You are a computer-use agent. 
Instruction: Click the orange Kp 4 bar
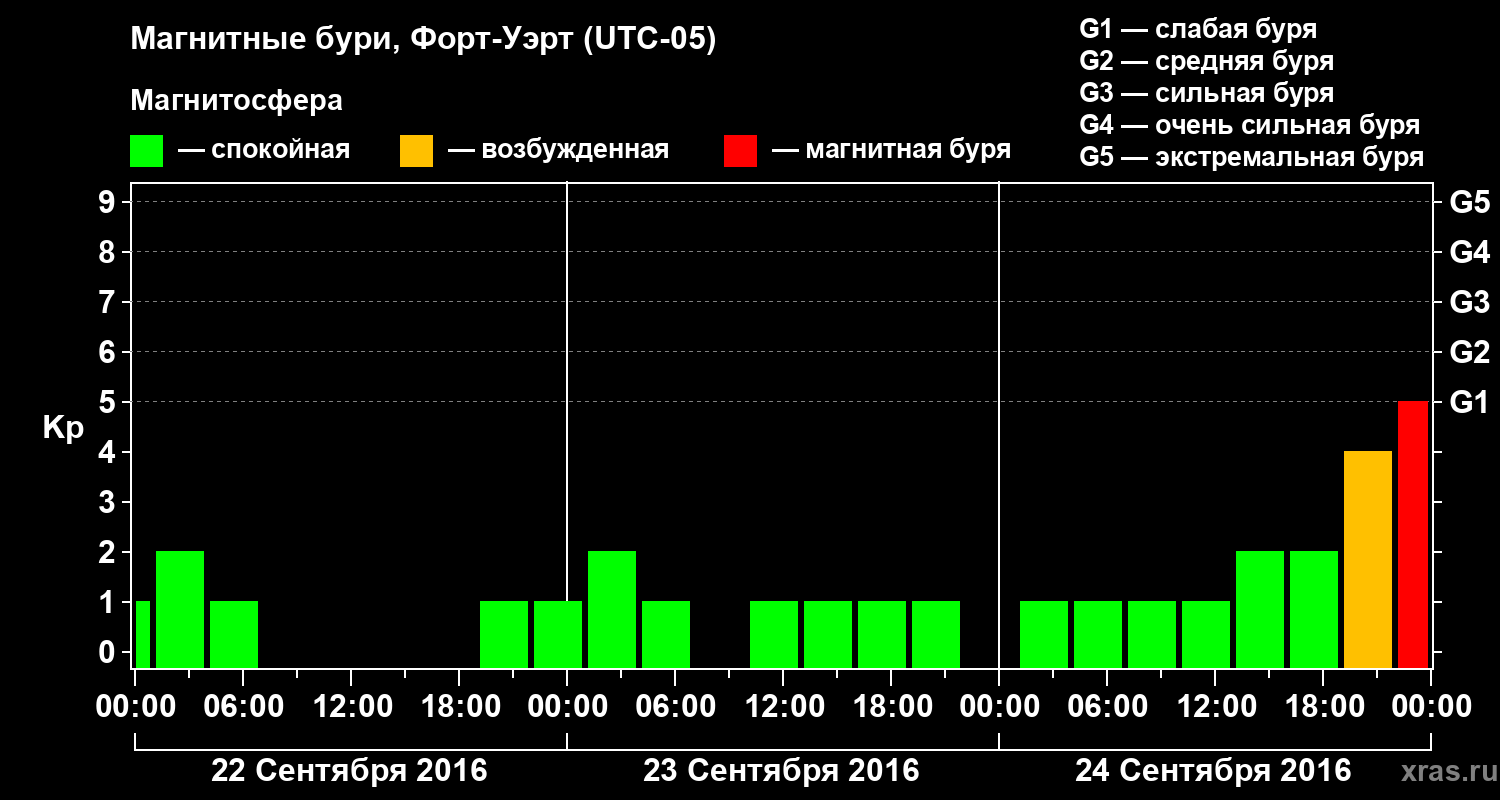tap(1368, 559)
